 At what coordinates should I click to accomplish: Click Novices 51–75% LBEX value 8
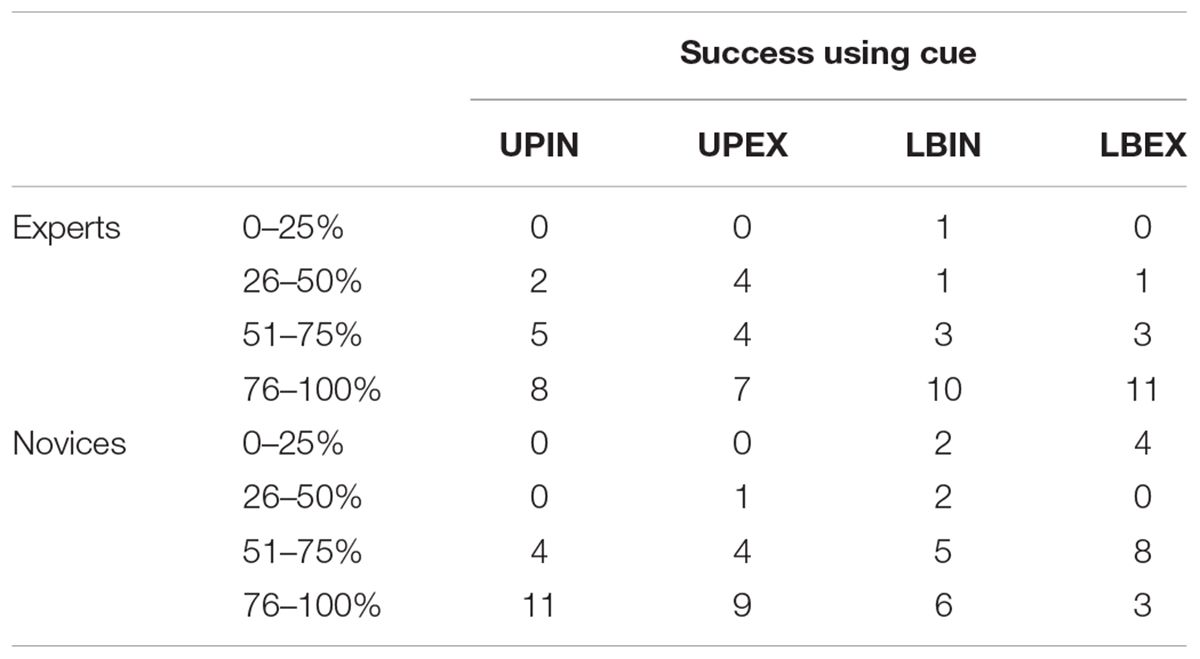click(x=1141, y=551)
